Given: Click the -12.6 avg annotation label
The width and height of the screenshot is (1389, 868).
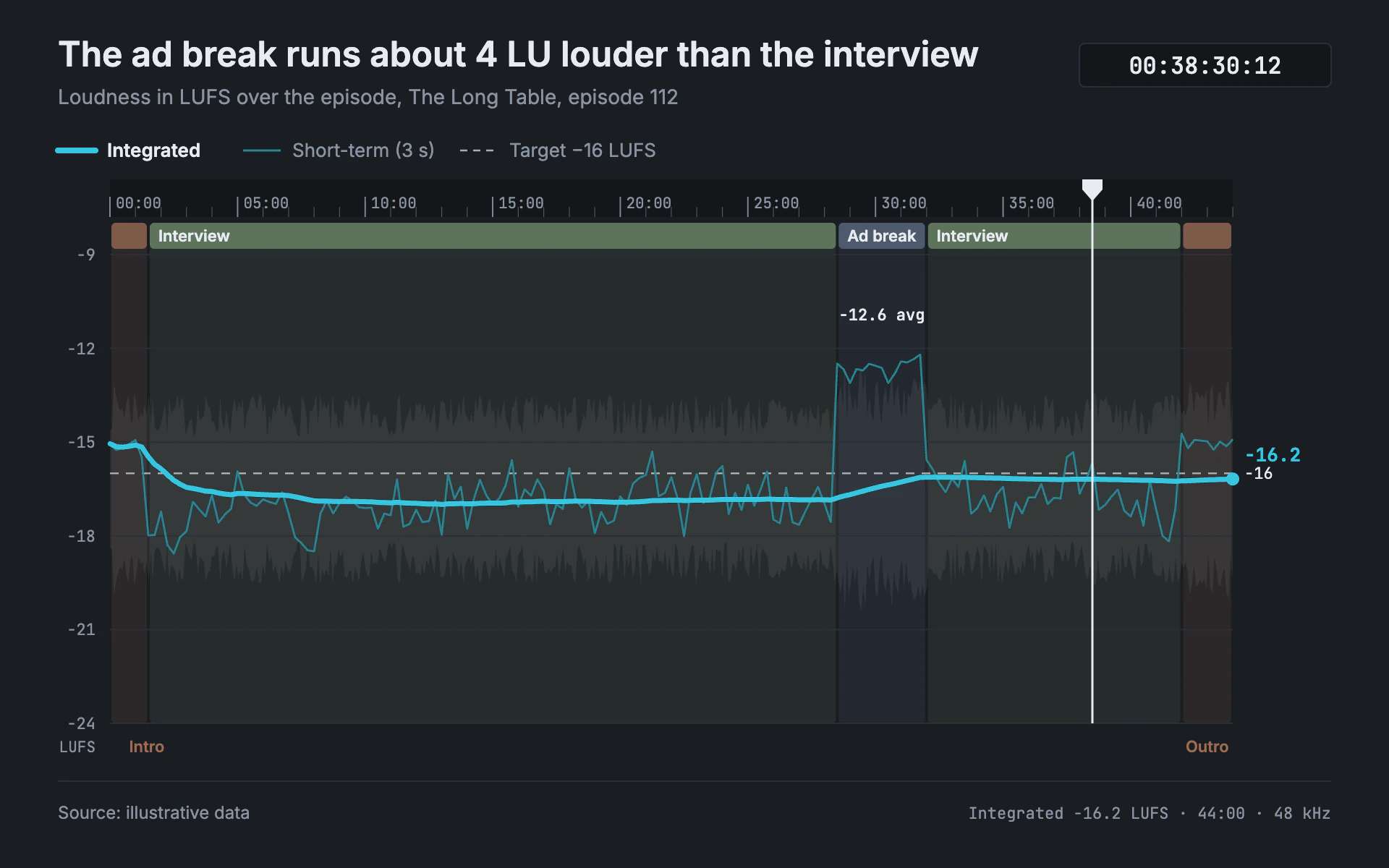Looking at the screenshot, I should tap(882, 315).
